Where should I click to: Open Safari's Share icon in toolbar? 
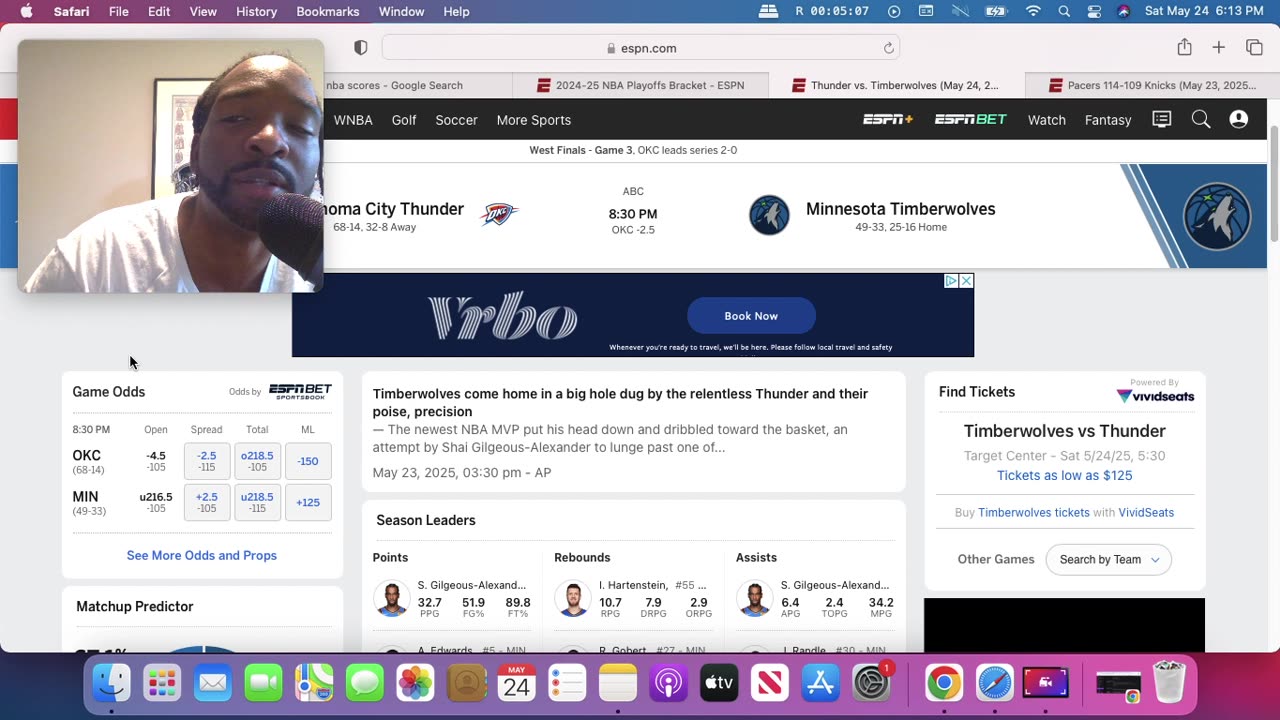click(x=1184, y=47)
